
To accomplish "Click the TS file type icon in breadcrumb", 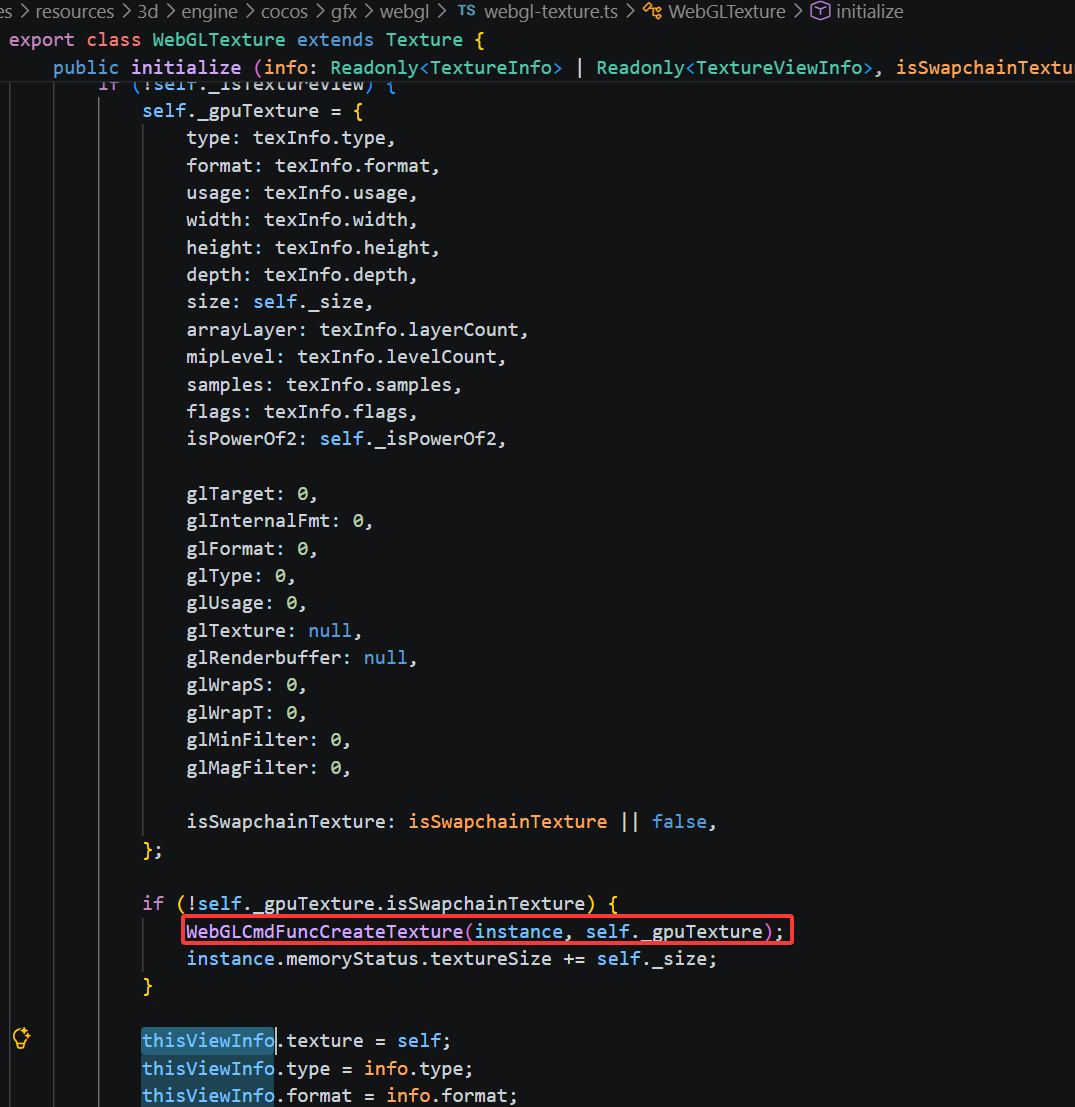I will 467,11.
